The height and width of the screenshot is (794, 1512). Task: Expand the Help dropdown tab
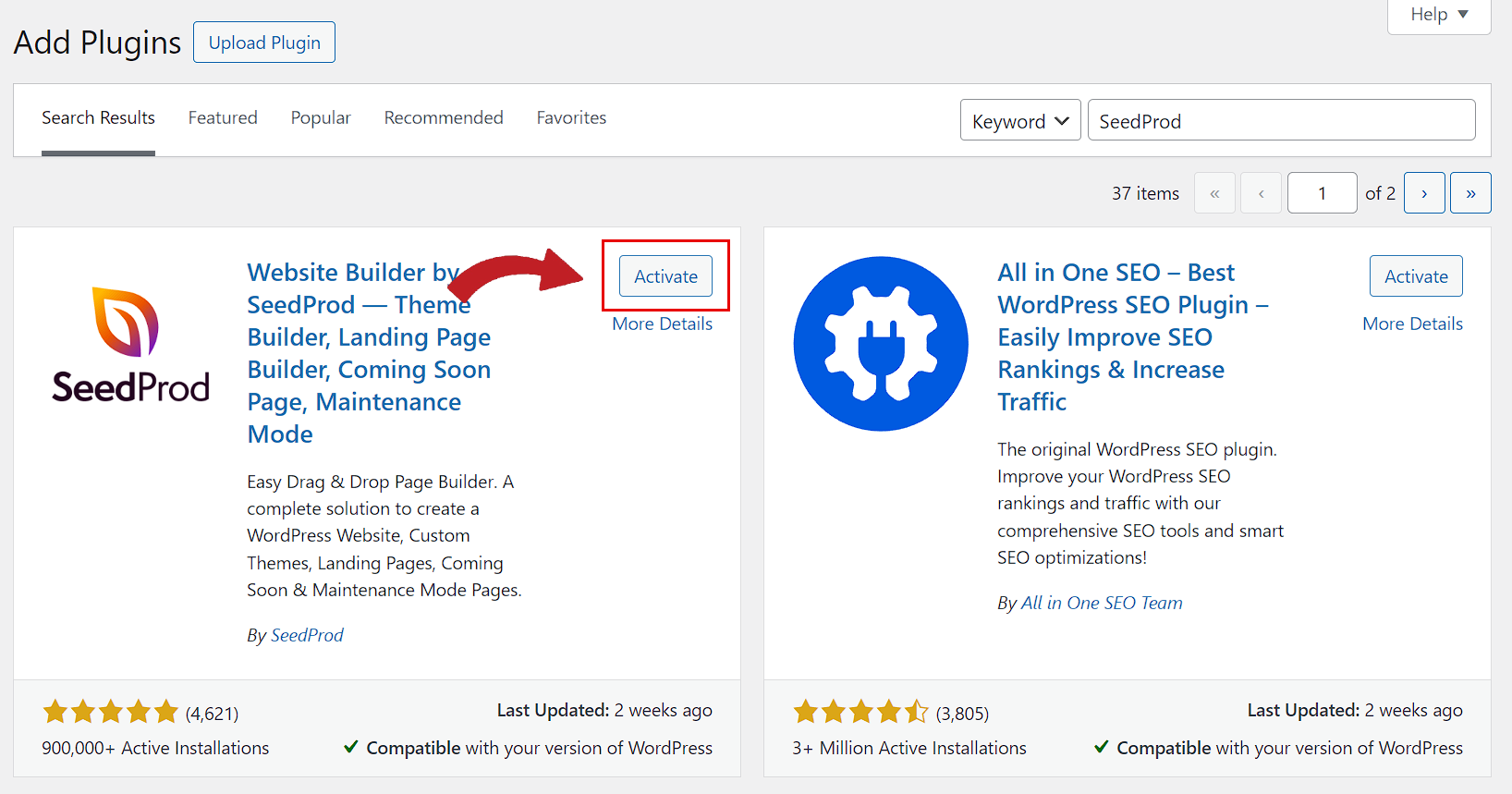tap(1439, 15)
